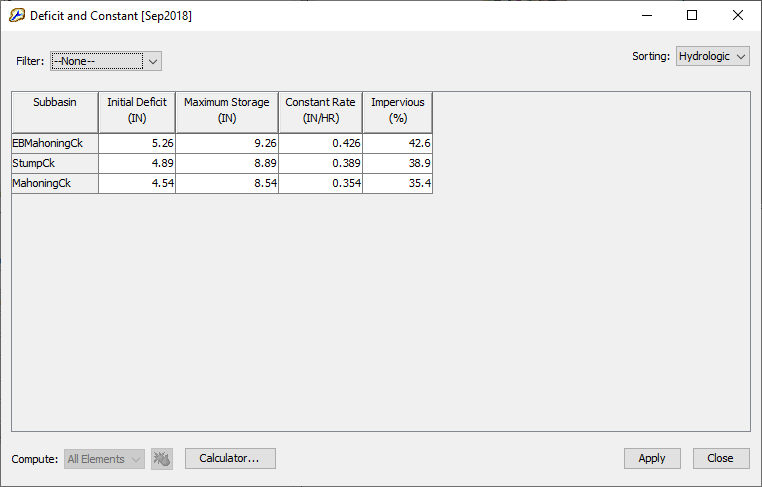The image size is (762, 487).
Task: Click the Impervious (%) column header
Action: pyautogui.click(x=398, y=112)
